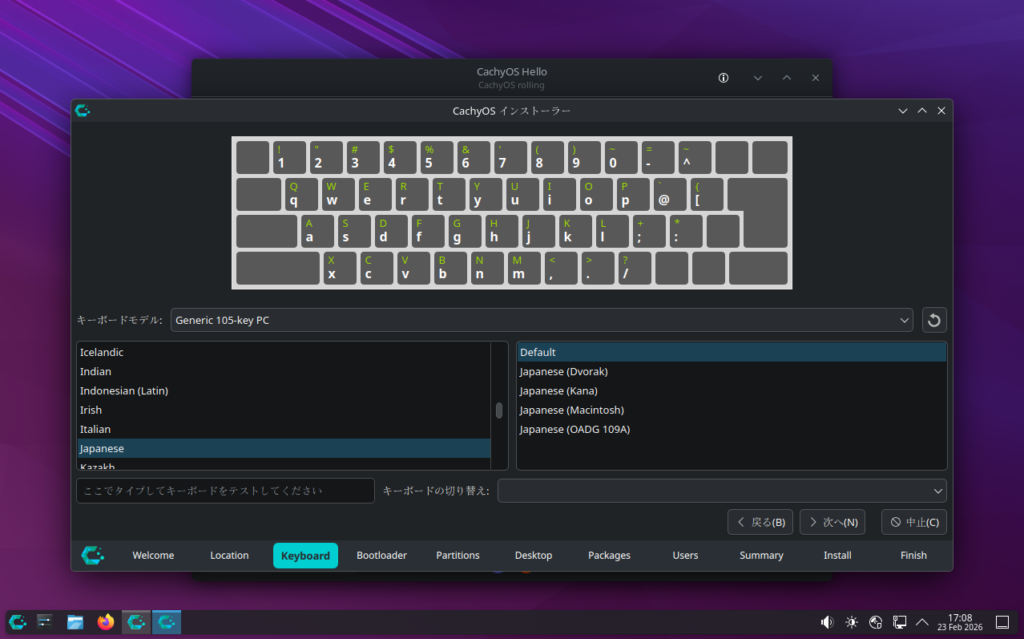Open the brightness control tray icon
The image size is (1024, 639).
851,622
